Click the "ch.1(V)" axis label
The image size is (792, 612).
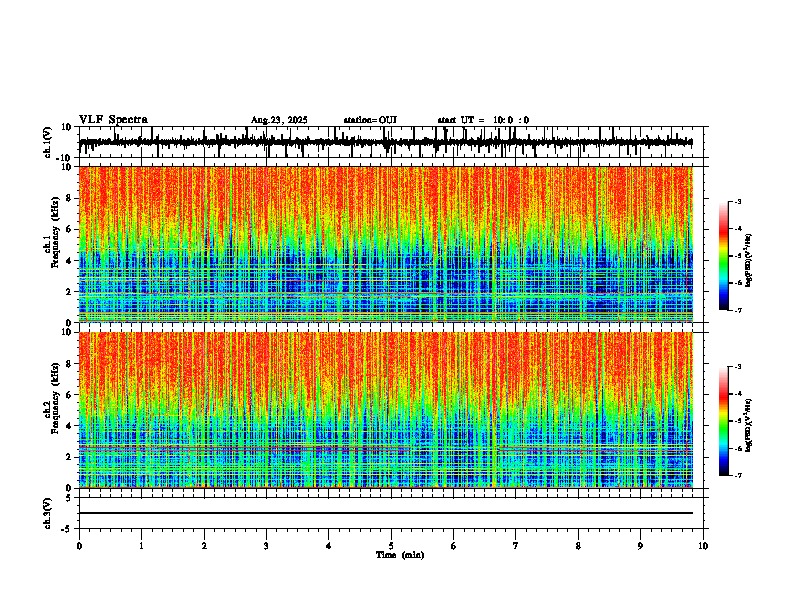pyautogui.click(x=48, y=142)
